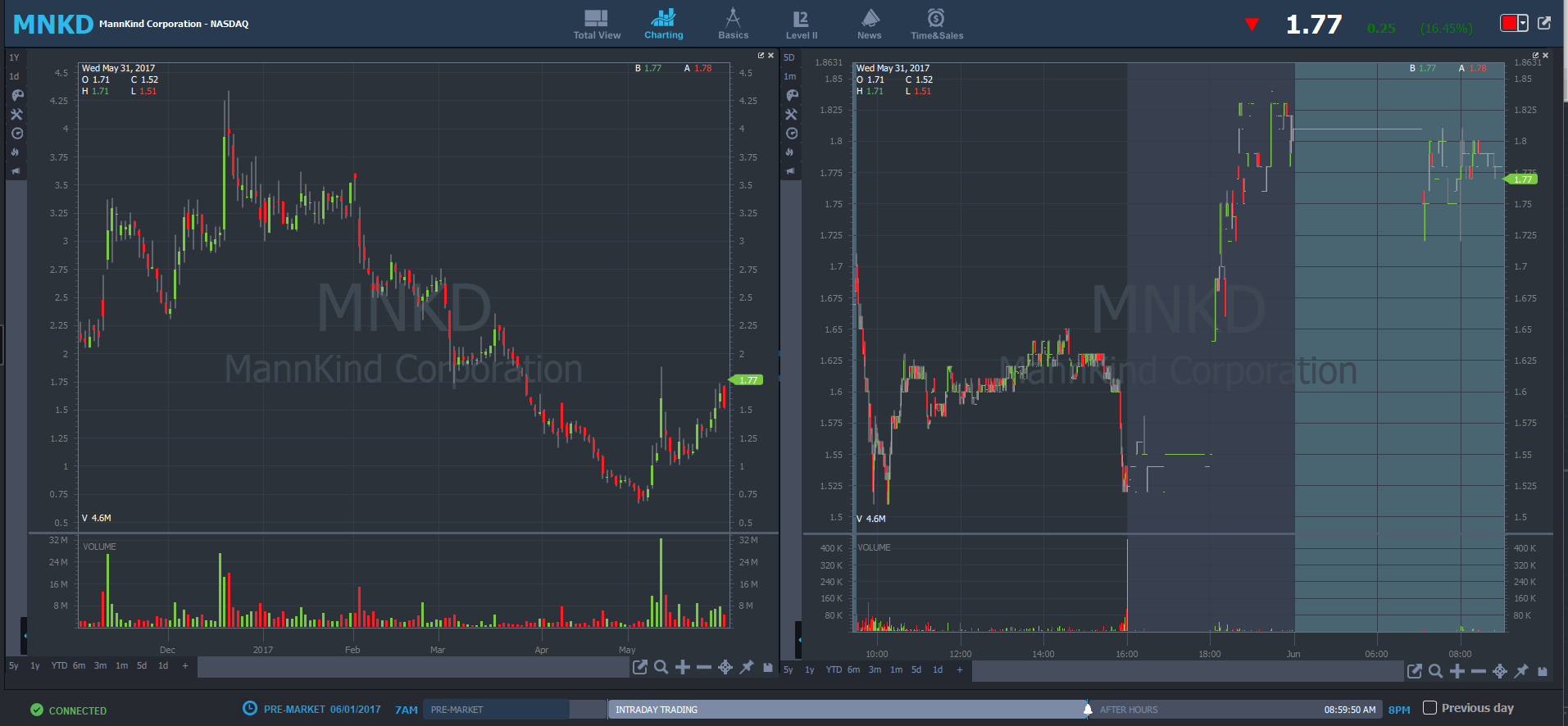This screenshot has height=726, width=1568.
Task: Click the left chart's save icon
Action: tap(768, 668)
